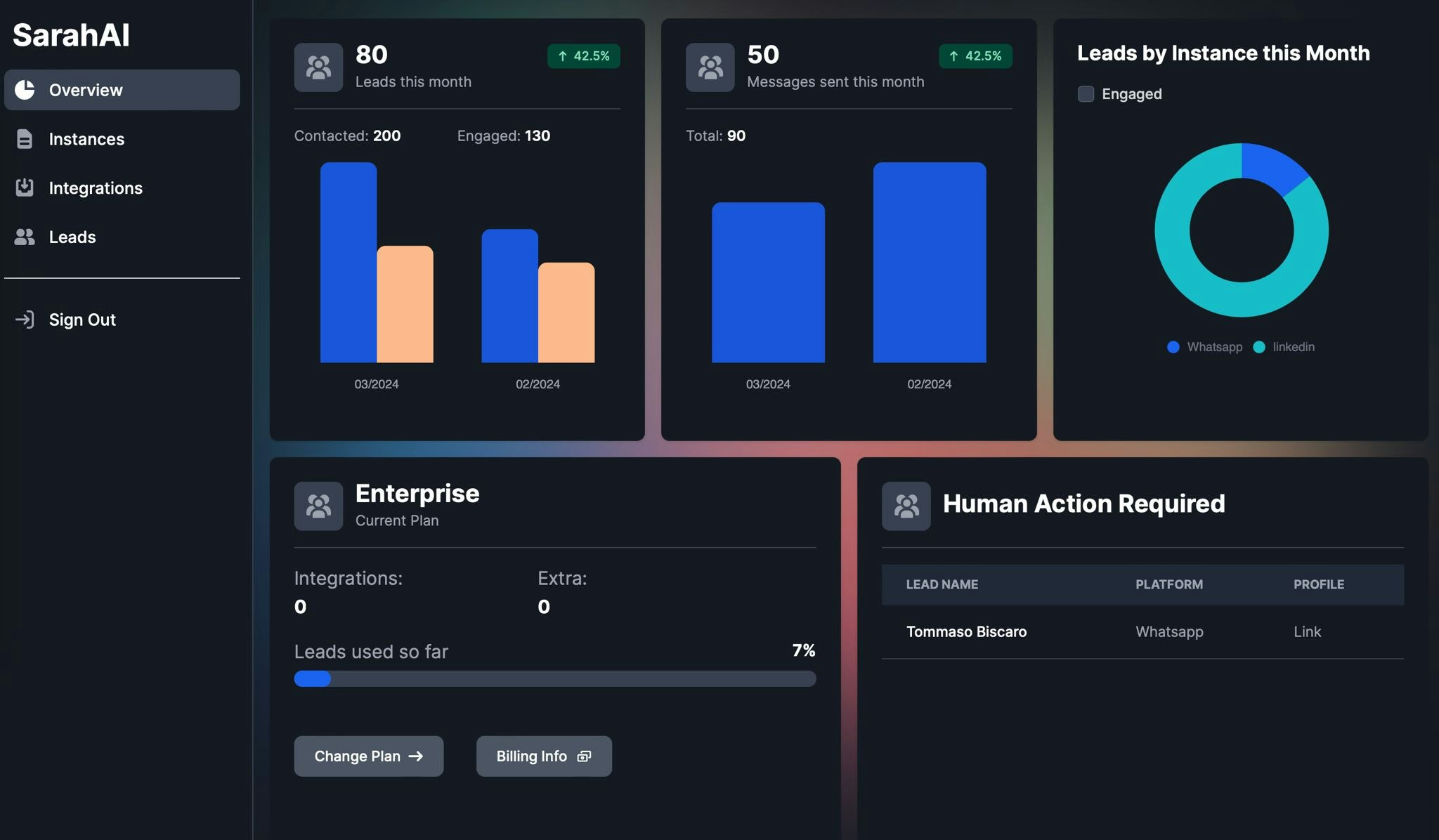Click the 42.5% badge on Leads card
1439x840 pixels.
click(583, 56)
